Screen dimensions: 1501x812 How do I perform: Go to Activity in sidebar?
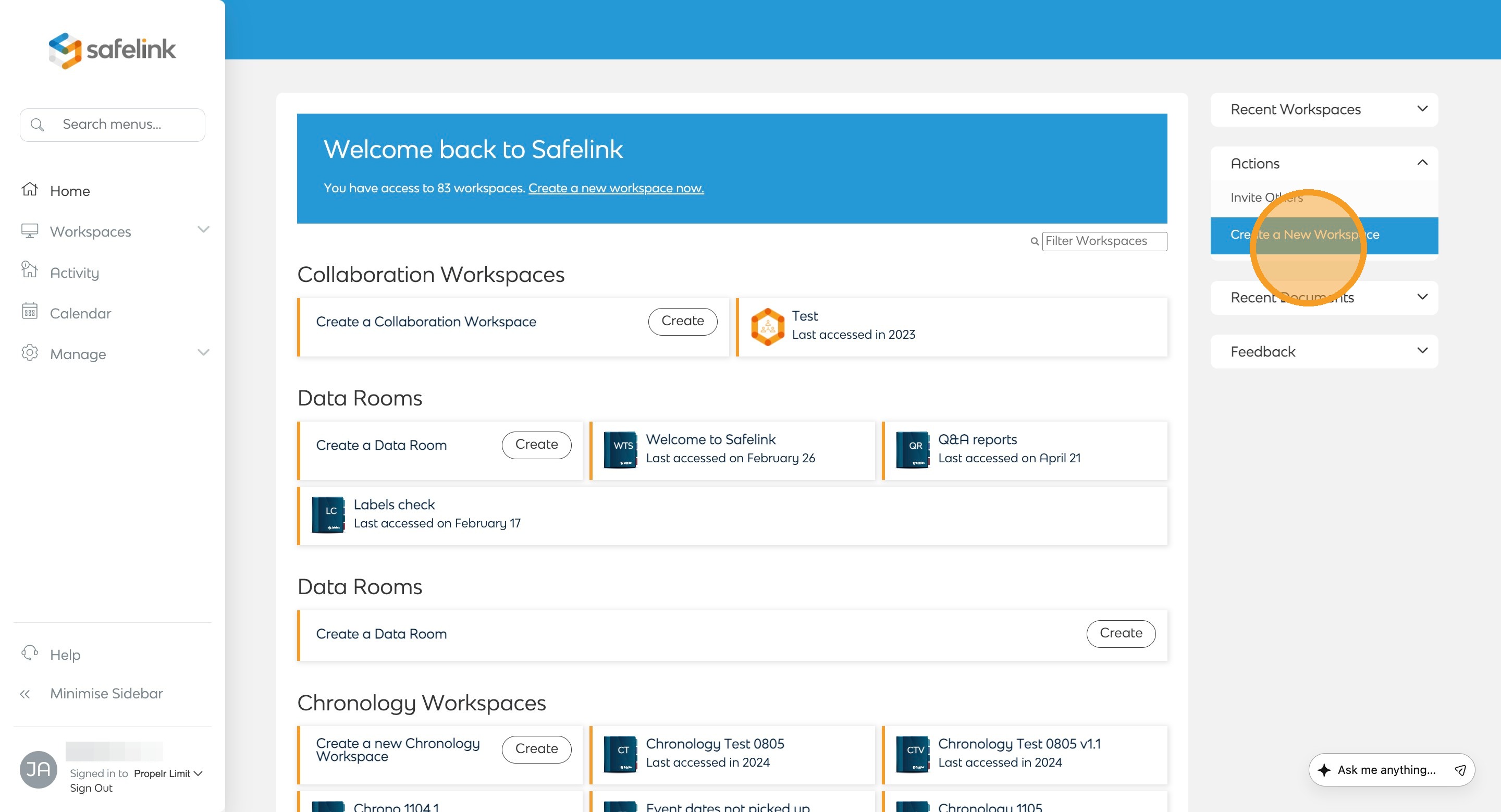pyautogui.click(x=74, y=273)
